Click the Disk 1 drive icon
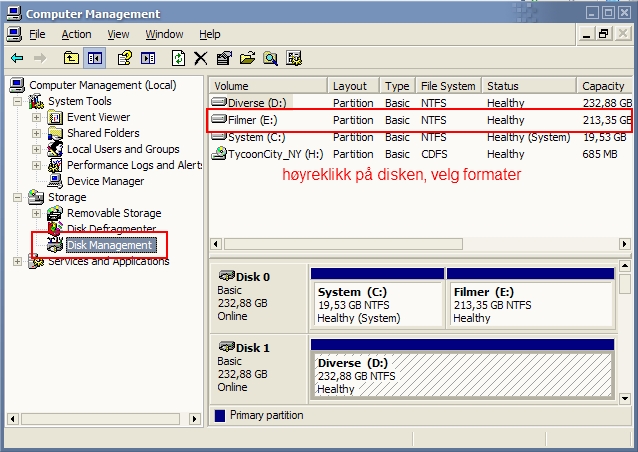This screenshot has height=452, width=638. (227, 347)
